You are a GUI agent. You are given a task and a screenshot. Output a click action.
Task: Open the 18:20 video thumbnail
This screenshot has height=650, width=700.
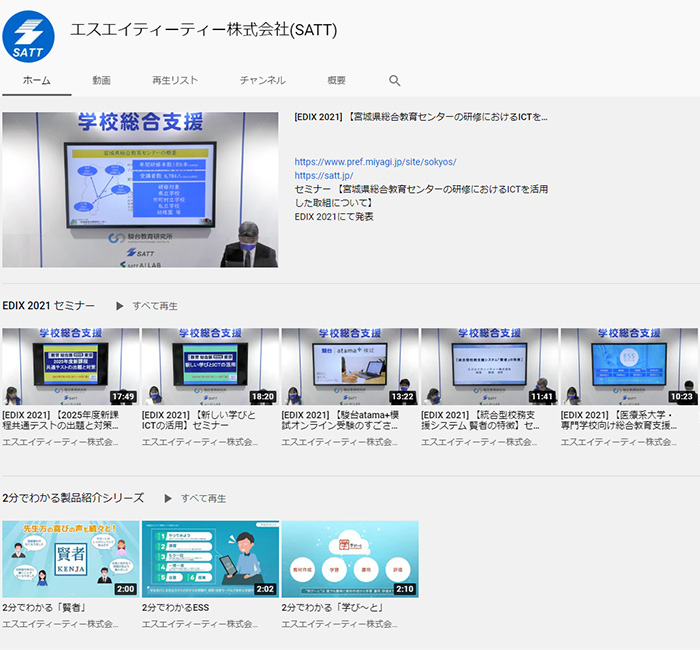(210, 367)
